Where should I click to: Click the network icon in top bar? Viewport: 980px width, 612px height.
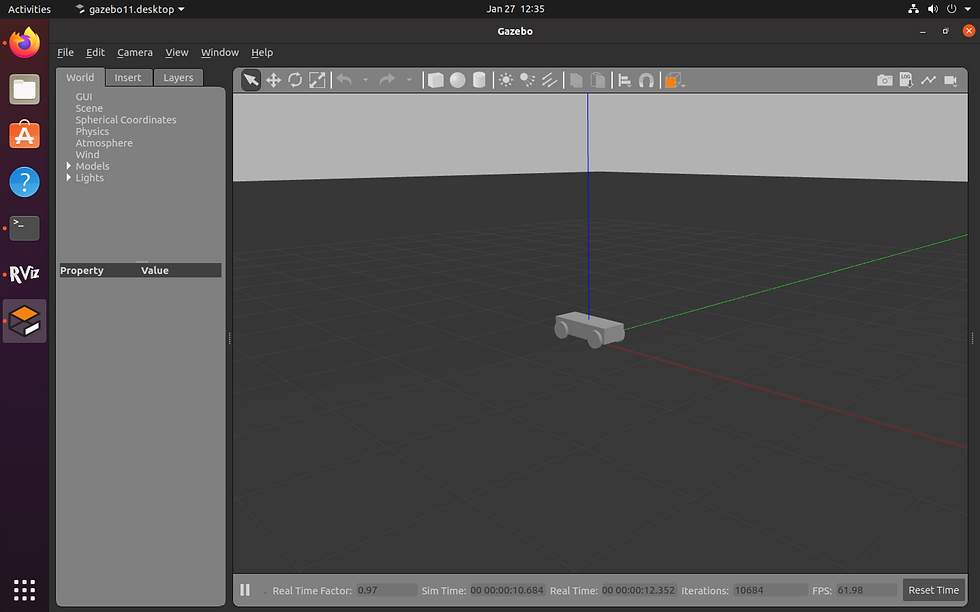[x=913, y=9]
